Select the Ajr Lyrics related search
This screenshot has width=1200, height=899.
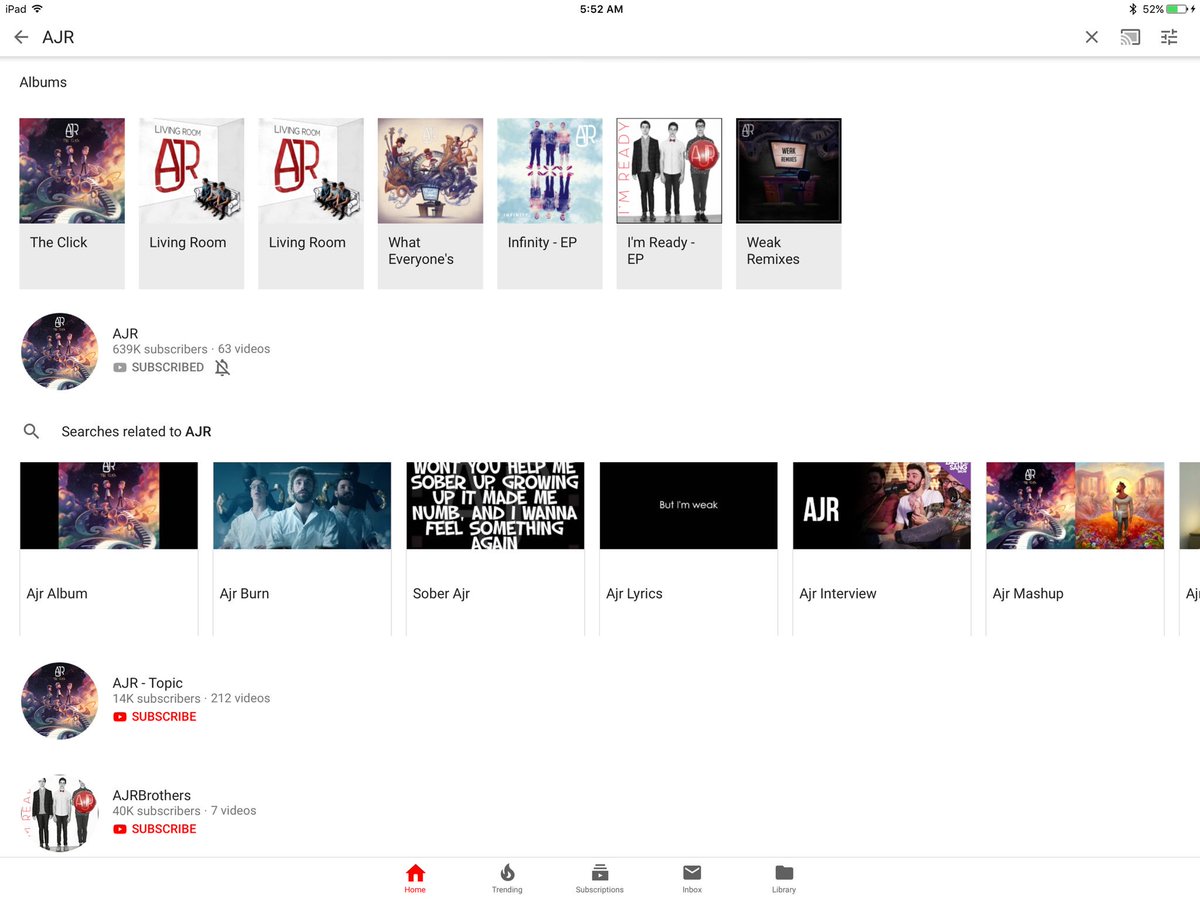(688, 549)
